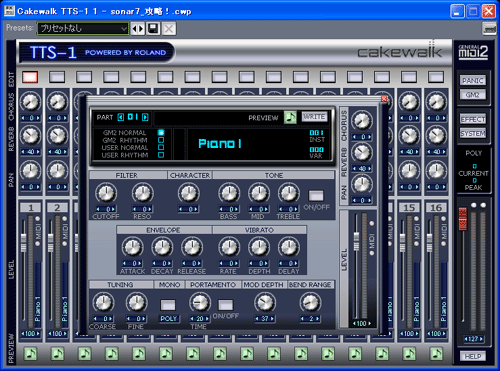Preview part 1 with its green note button

(30, 353)
